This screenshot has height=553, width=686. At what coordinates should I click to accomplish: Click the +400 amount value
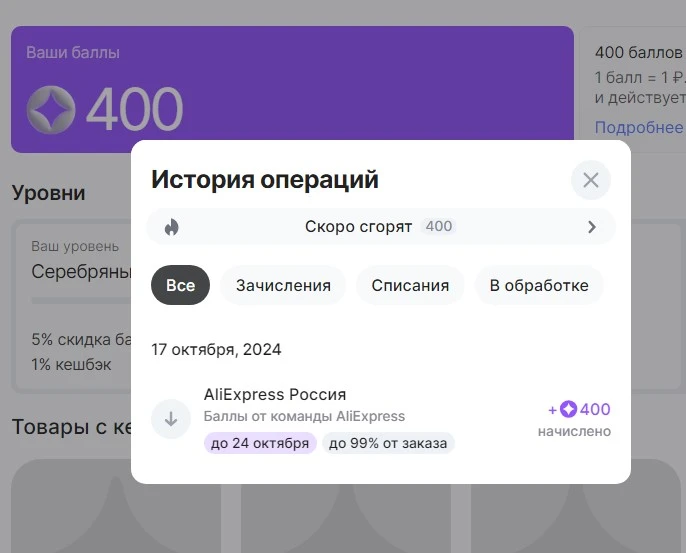595,409
